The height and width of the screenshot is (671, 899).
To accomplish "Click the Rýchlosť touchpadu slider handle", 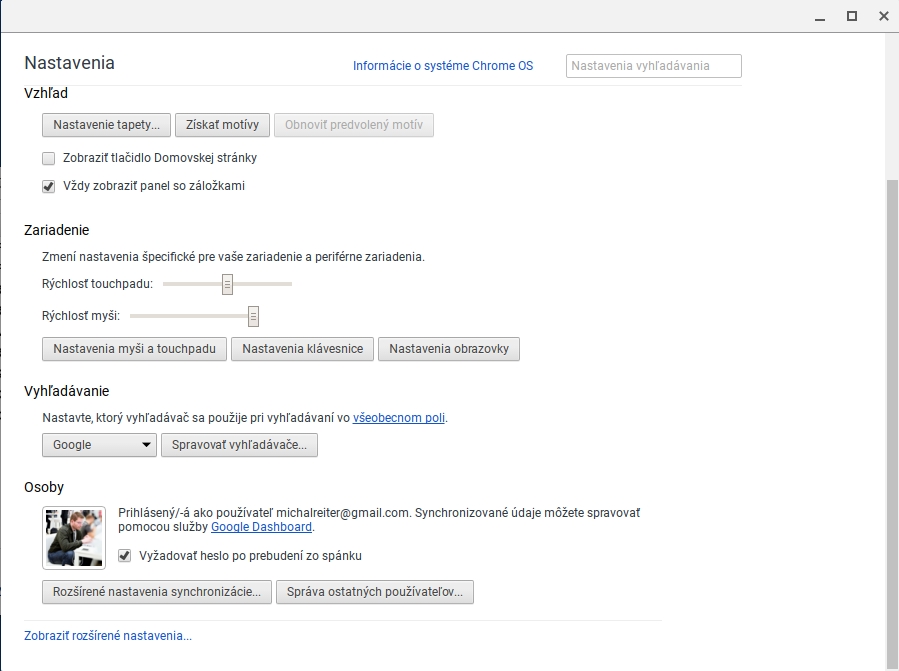I will (227, 284).
